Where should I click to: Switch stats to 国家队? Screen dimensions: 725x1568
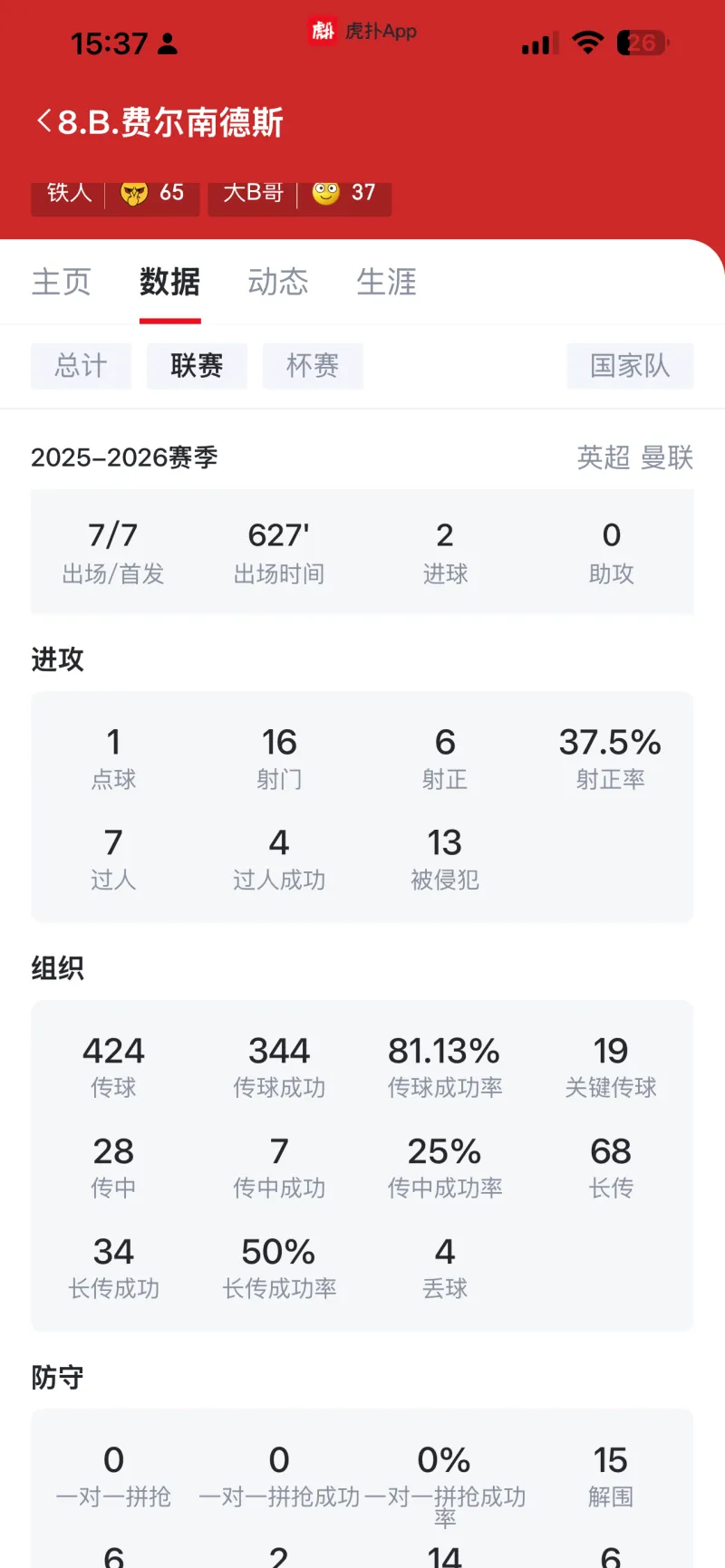tap(630, 366)
